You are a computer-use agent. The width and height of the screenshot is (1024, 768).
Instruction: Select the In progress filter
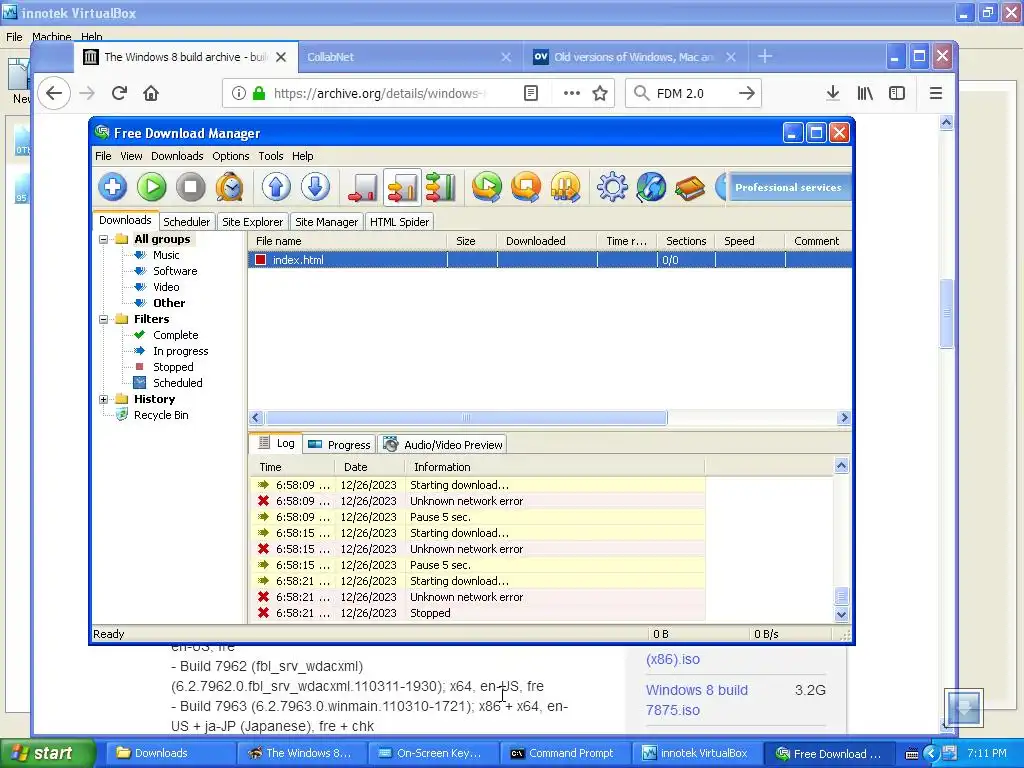181,351
